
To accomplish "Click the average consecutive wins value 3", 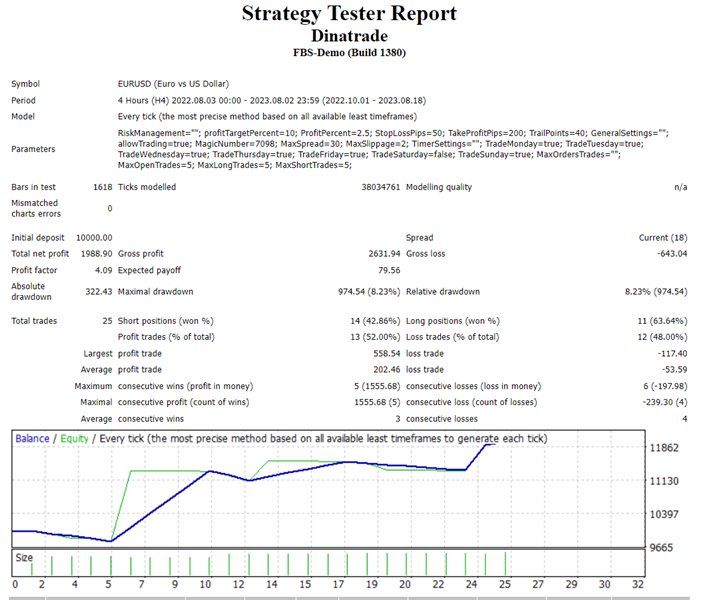I will (397, 419).
